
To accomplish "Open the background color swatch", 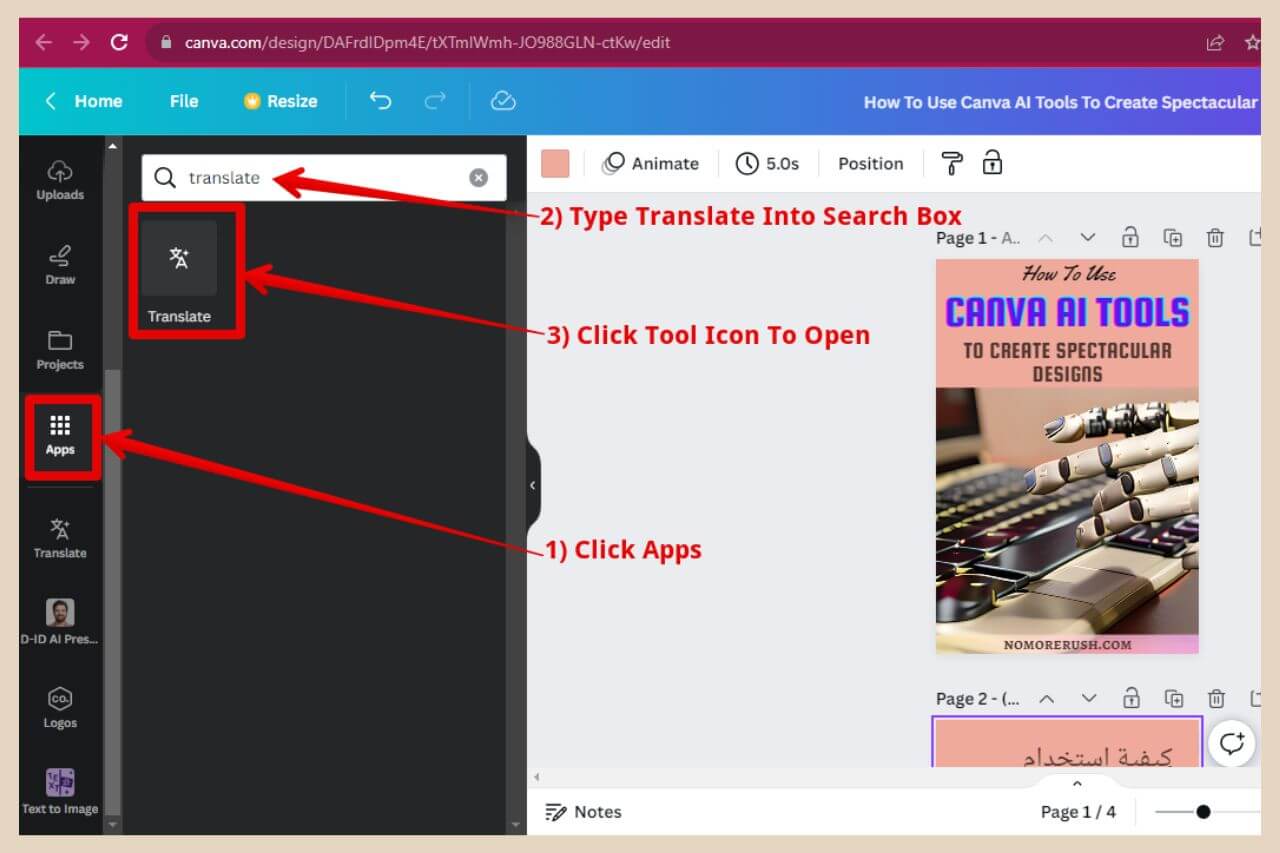I will click(x=555, y=163).
